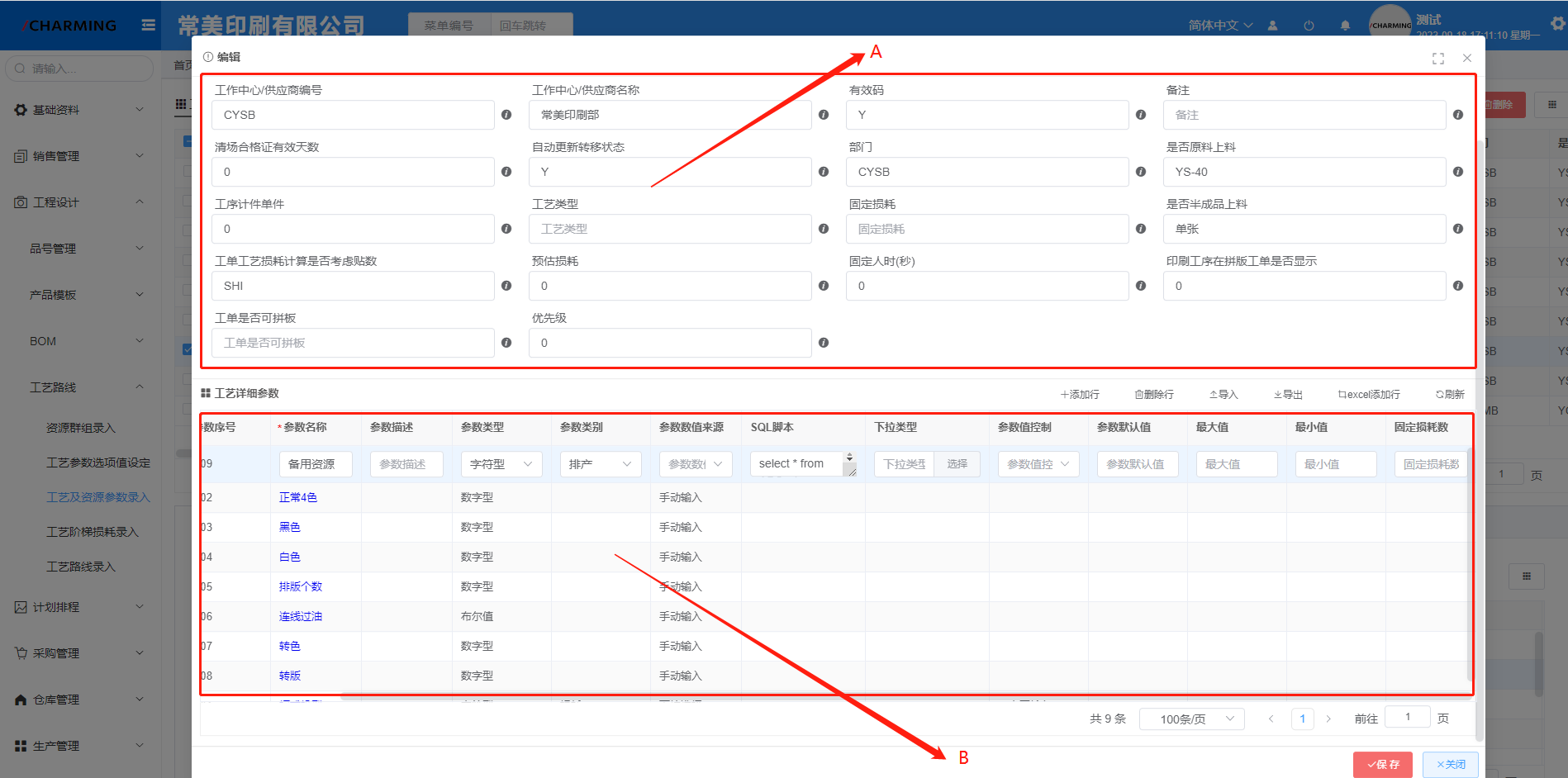Image resolution: width=1568 pixels, height=778 pixels.
Task: Click the SQL脚本 textarea with select * from
Action: click(x=803, y=464)
